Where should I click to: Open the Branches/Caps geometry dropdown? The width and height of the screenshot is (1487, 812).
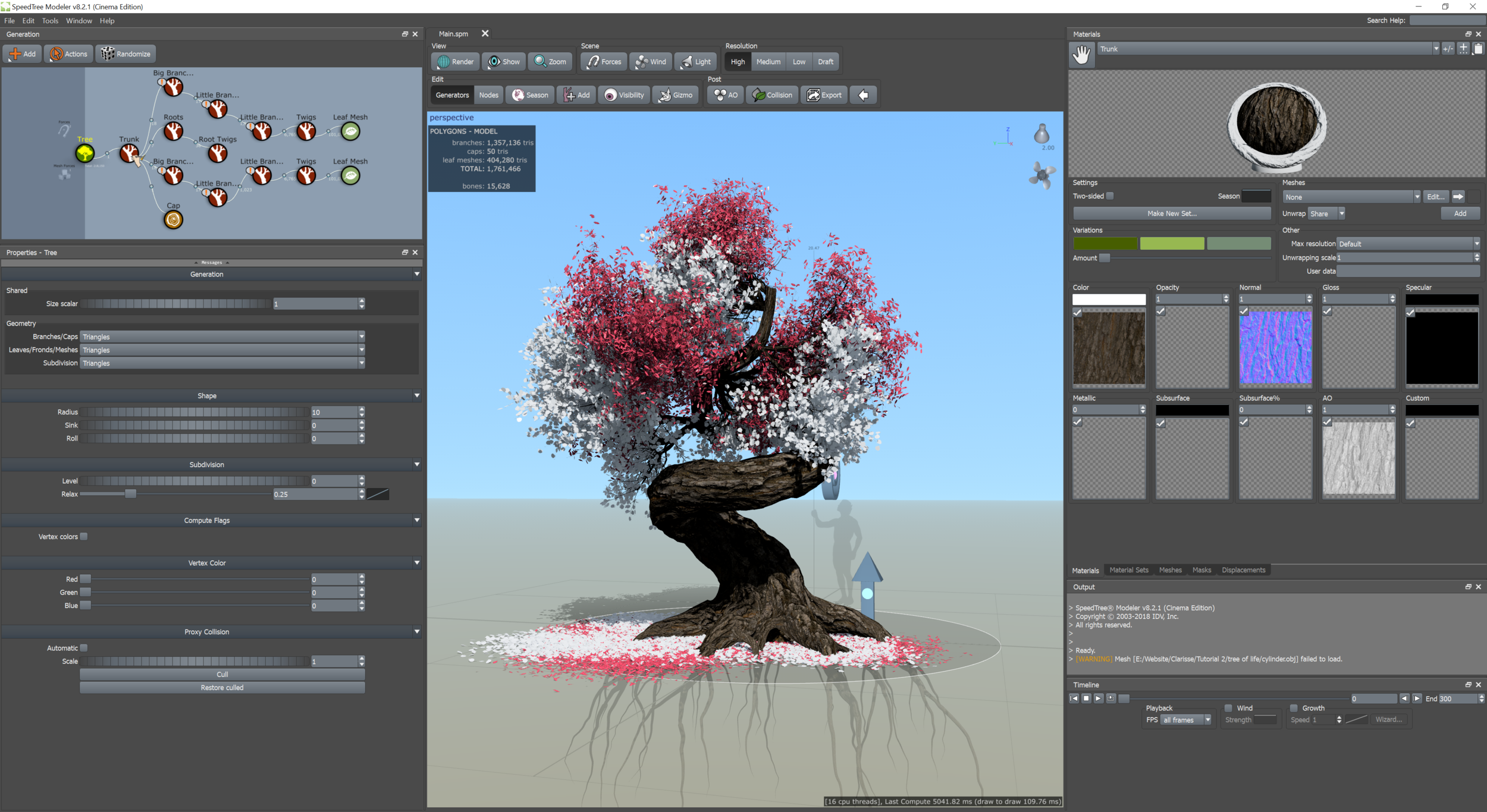(x=222, y=337)
